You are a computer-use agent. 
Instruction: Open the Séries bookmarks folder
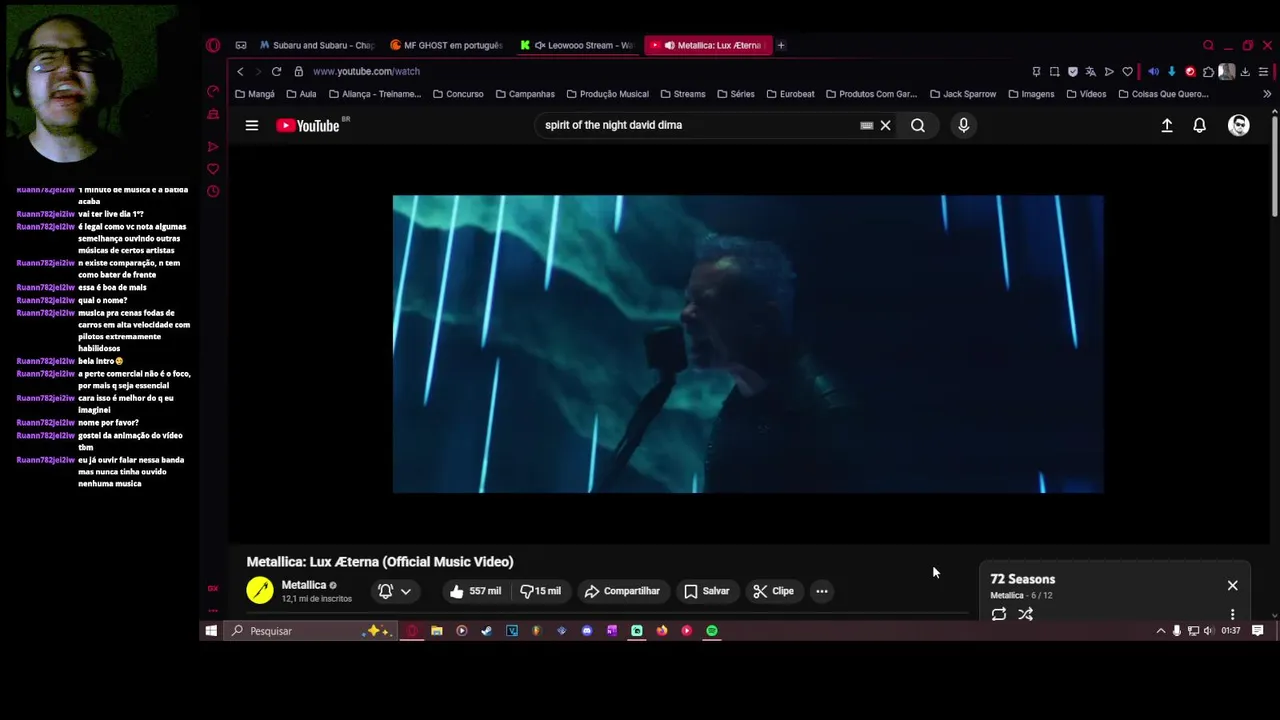tap(736, 94)
